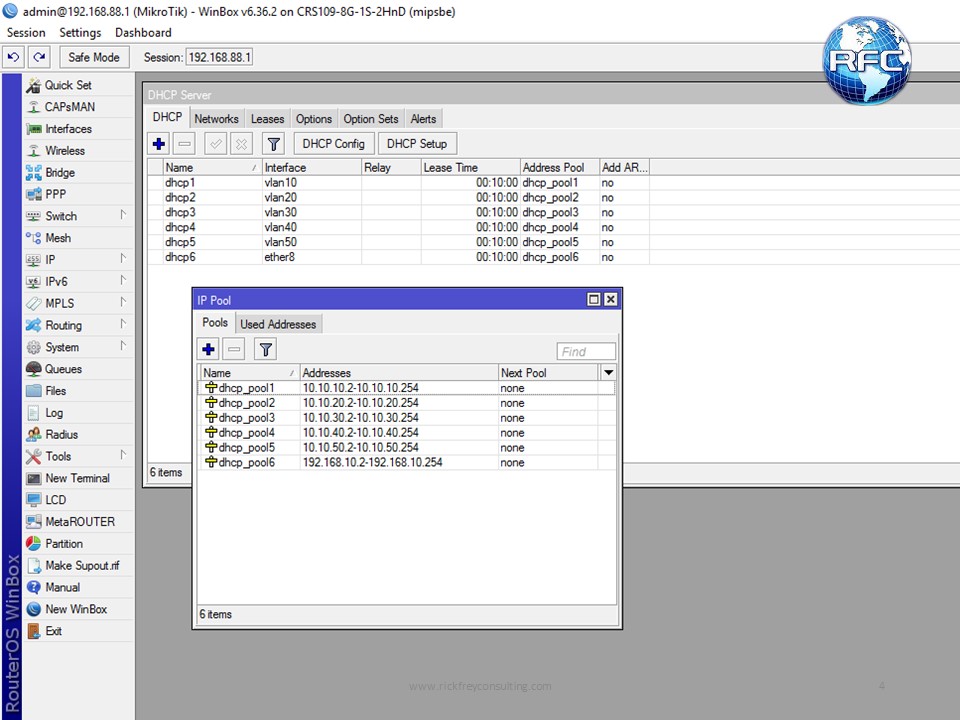The height and width of the screenshot is (720, 960).
Task: Open the Wireless settings
Action: (x=63, y=150)
